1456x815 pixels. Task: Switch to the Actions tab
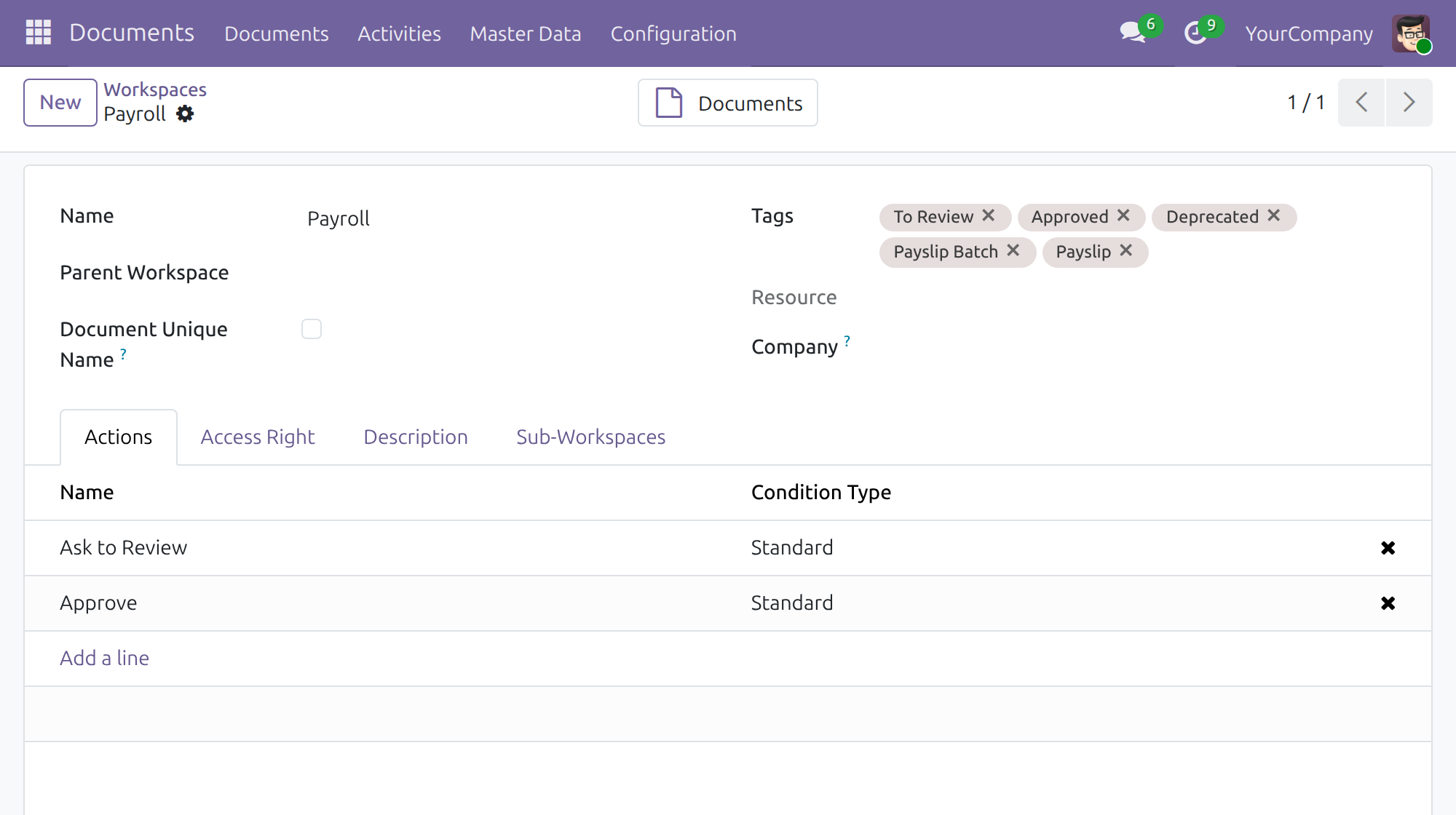[119, 437]
